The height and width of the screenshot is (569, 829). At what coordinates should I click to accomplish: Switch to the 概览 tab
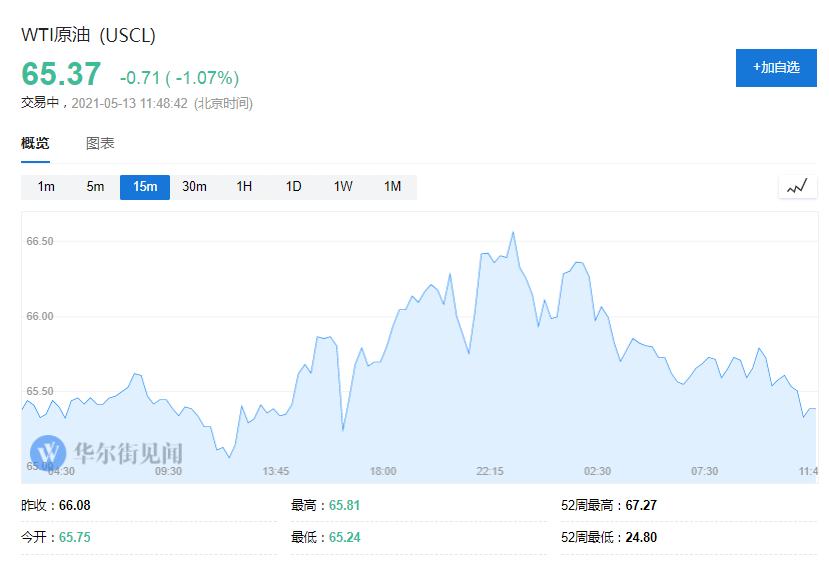click(x=35, y=143)
